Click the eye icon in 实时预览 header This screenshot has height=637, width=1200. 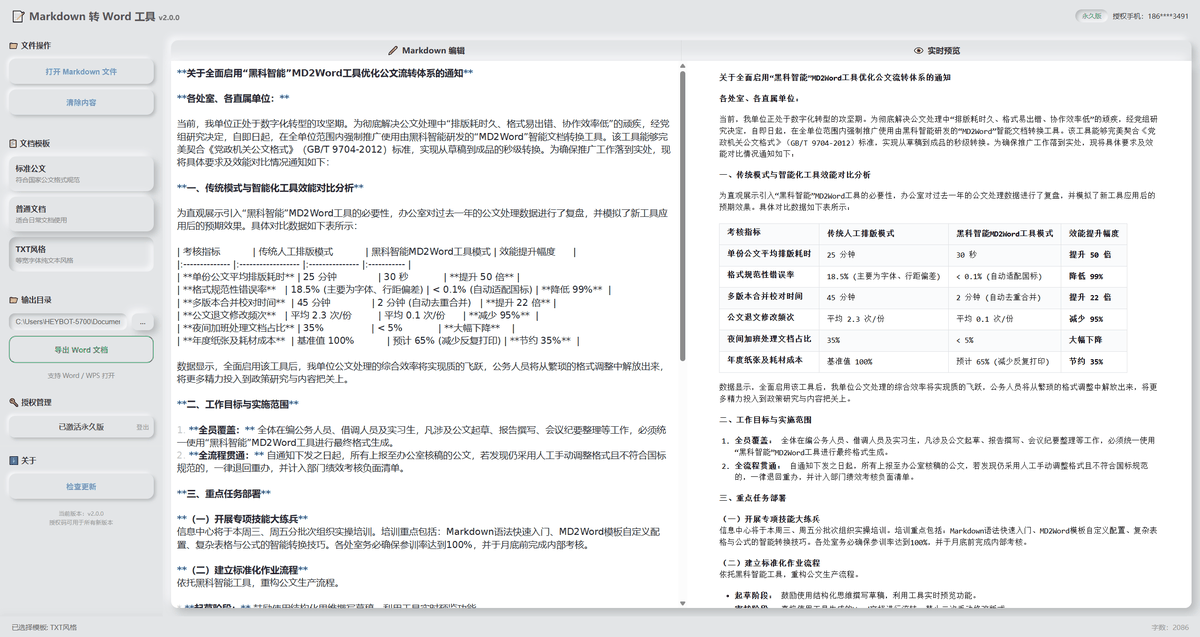919,50
